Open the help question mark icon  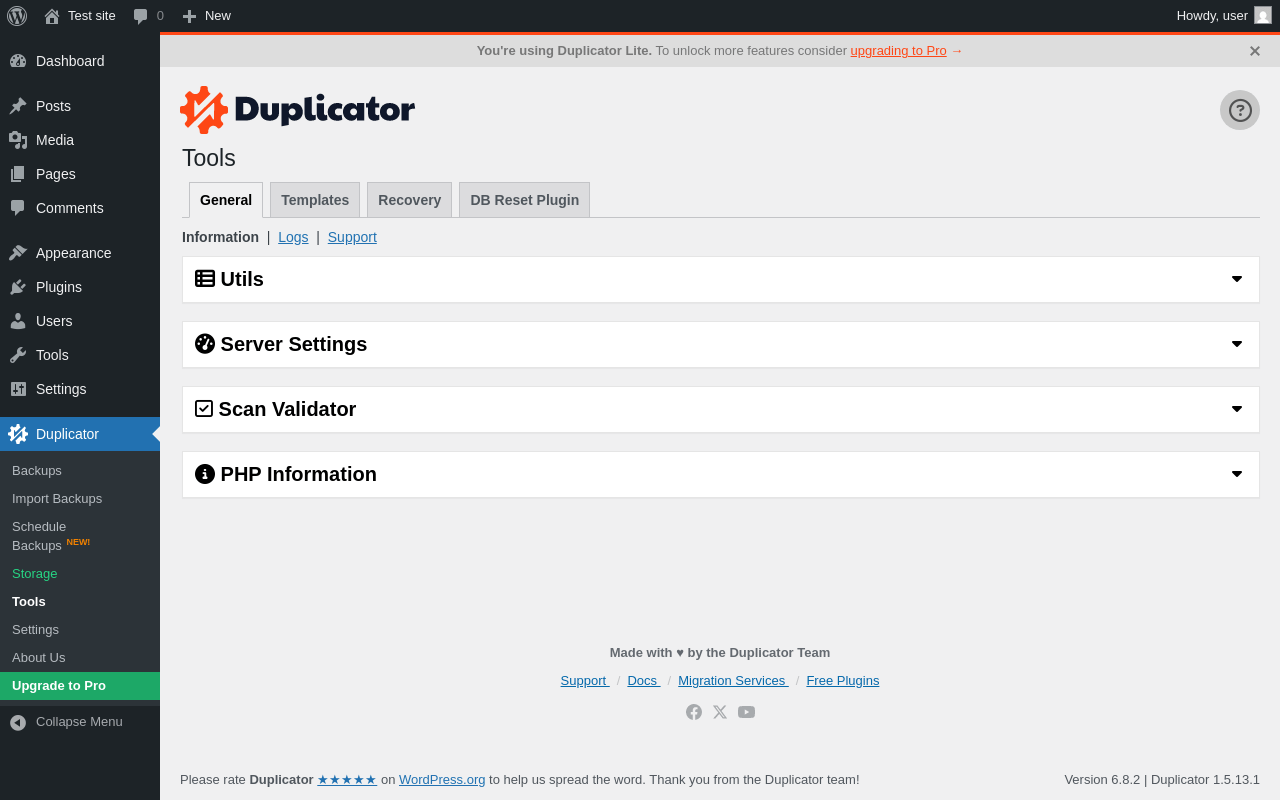(x=1240, y=110)
